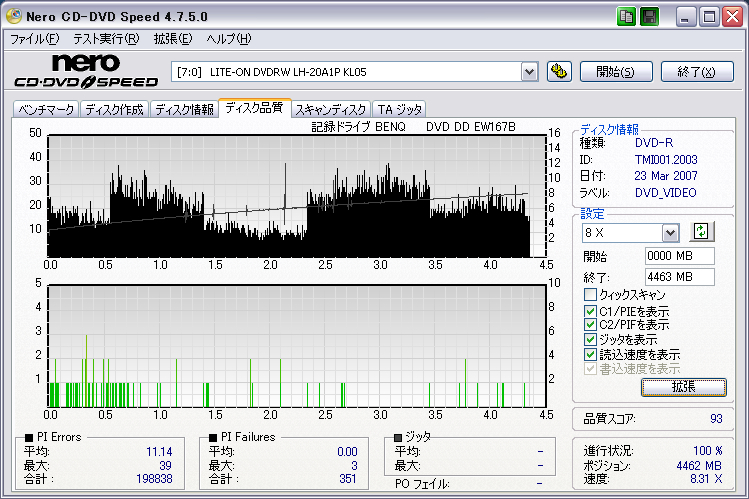Open the LITE-ON DVDRW drive dropdown

pyautogui.click(x=529, y=72)
